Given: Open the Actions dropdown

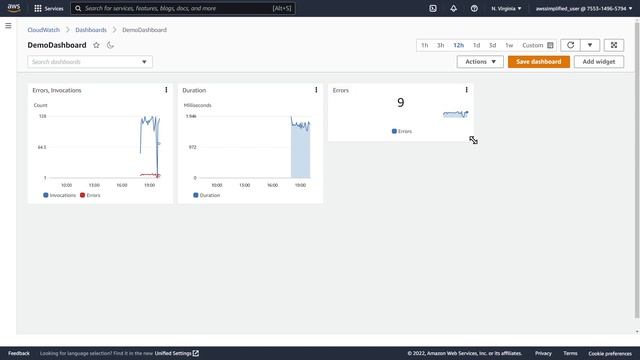Looking at the screenshot, I should tap(480, 62).
